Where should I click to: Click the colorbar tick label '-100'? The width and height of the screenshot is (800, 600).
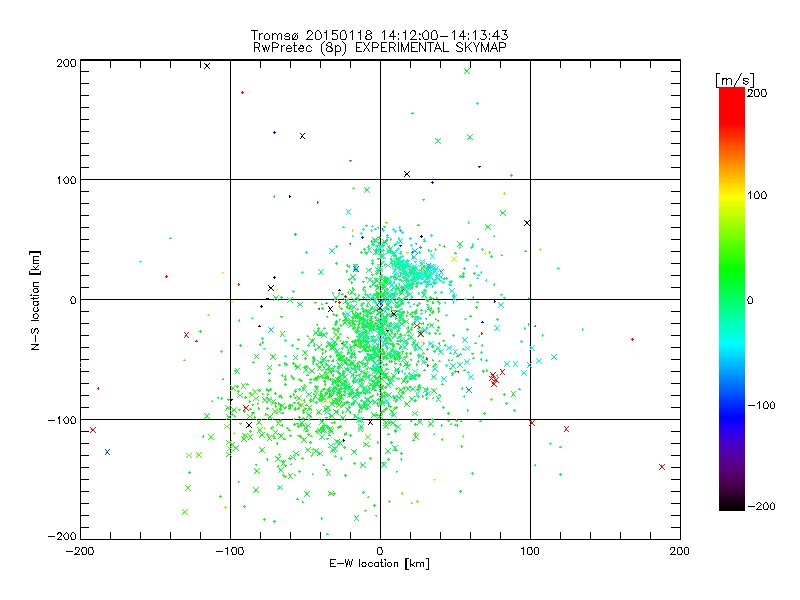click(761, 405)
